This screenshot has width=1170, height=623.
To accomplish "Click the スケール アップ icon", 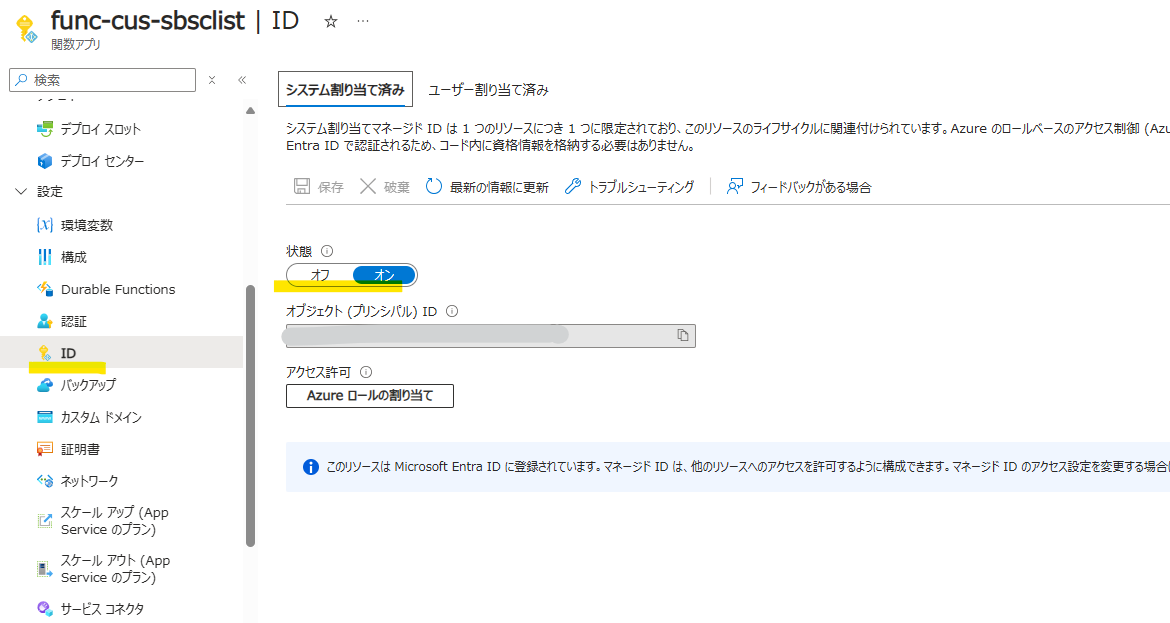I will tap(45, 521).
